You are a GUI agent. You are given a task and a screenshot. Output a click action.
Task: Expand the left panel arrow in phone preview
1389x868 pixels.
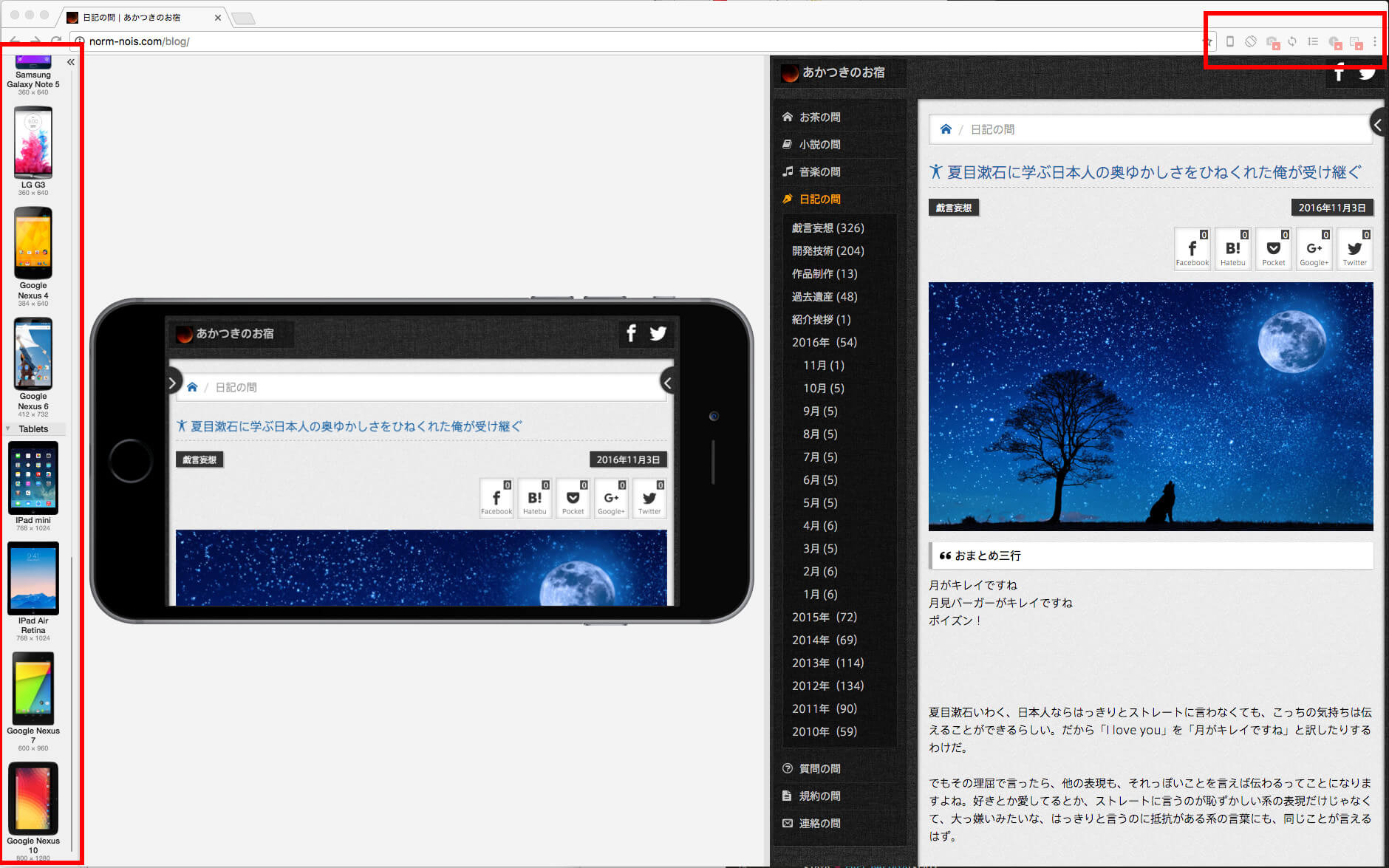coord(172,383)
